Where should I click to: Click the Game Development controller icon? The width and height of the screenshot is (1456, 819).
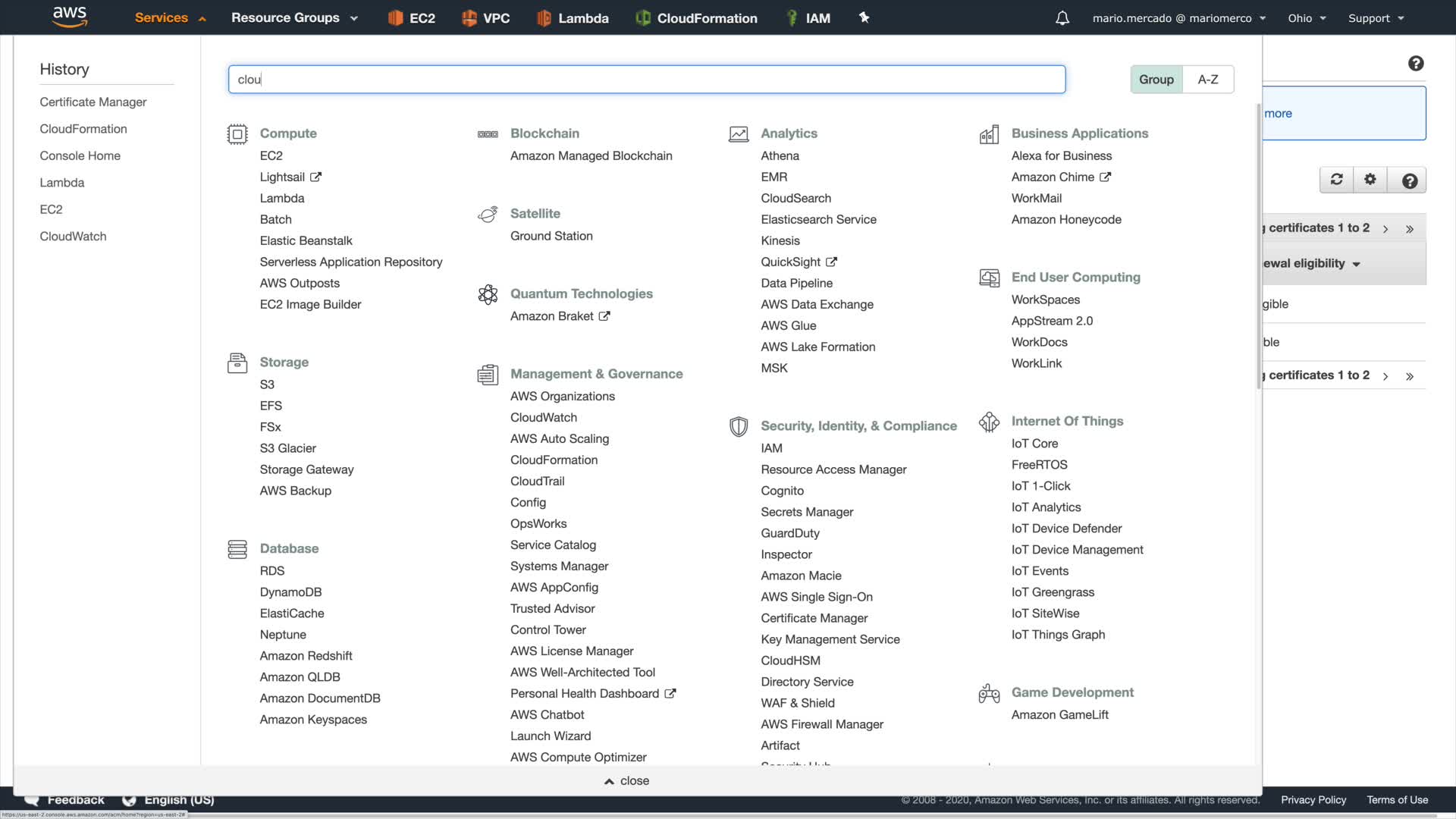coord(989,693)
